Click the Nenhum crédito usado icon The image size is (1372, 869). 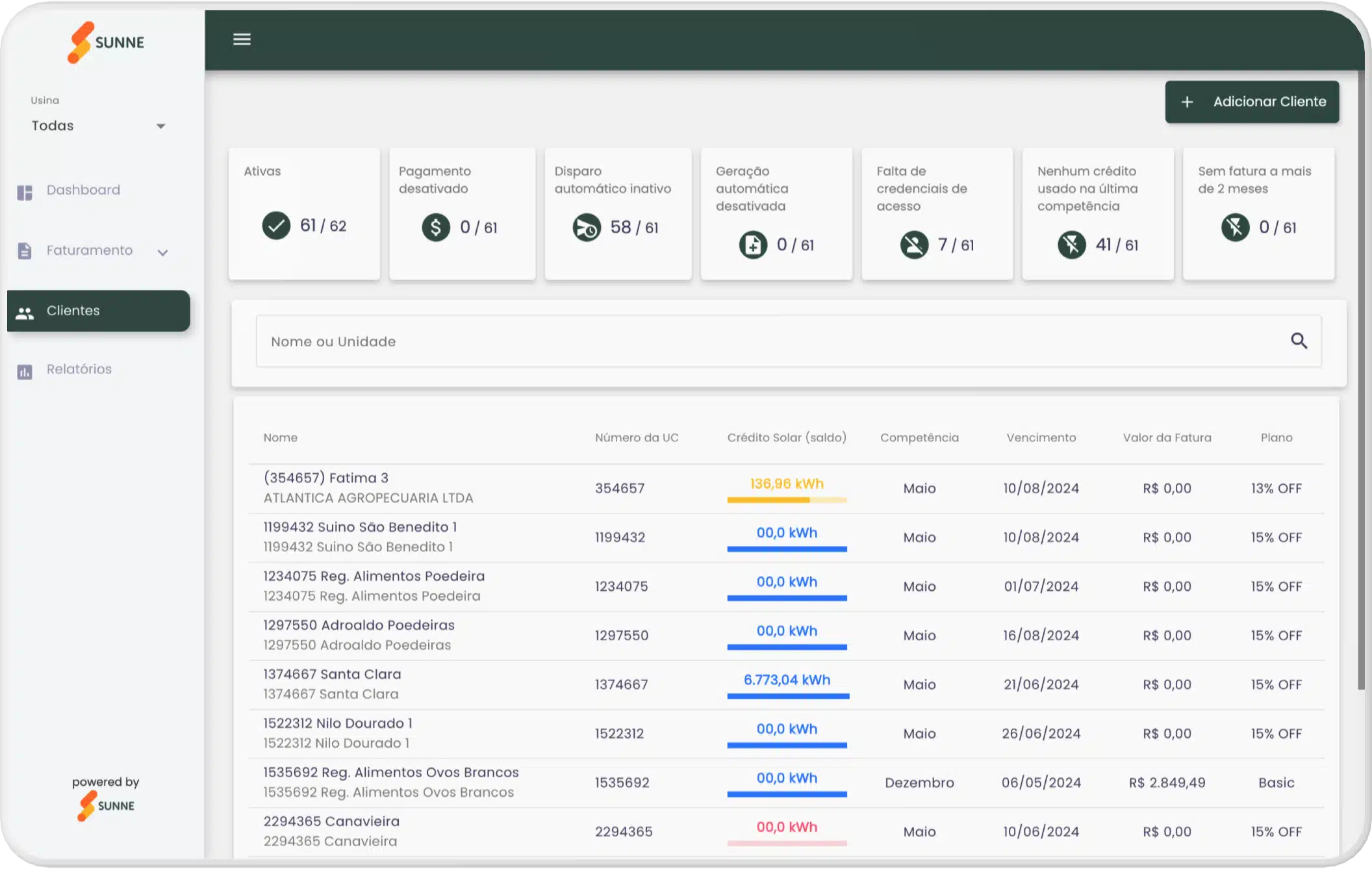(x=1072, y=245)
